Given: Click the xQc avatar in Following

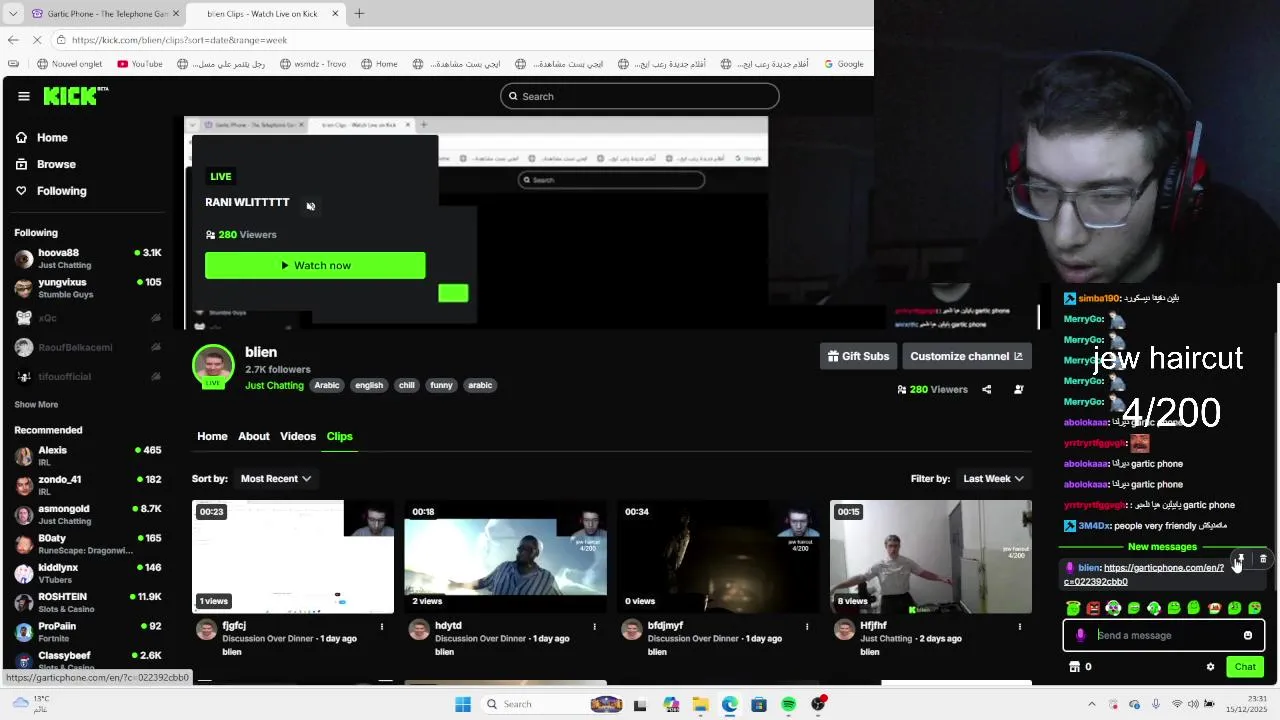Looking at the screenshot, I should pos(24,318).
